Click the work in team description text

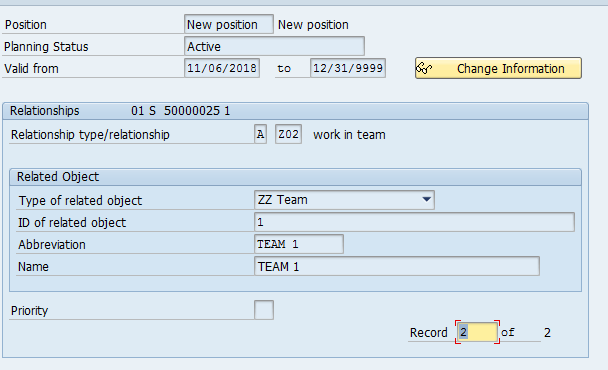[x=349, y=135]
